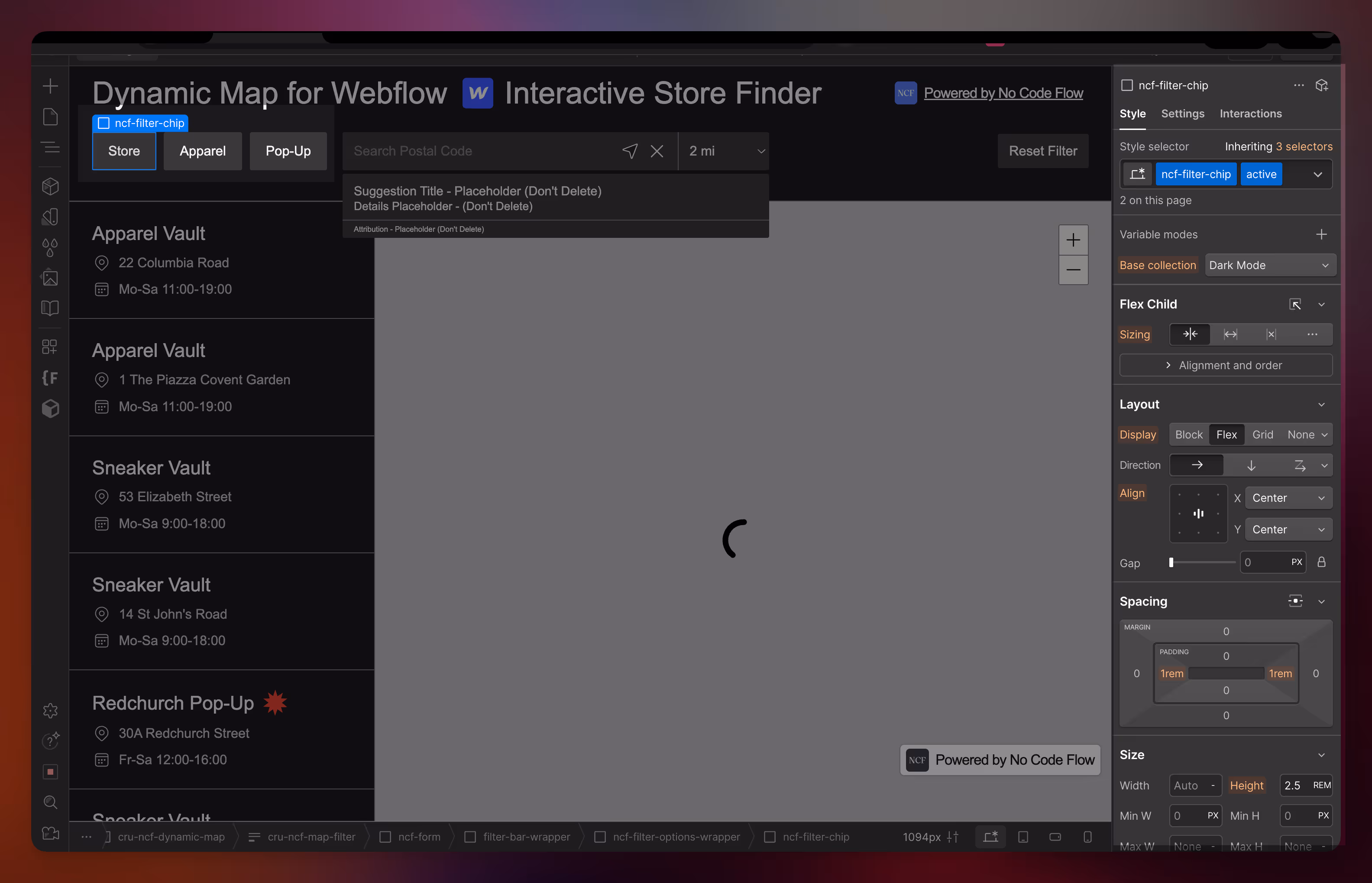Screen dimensions: 1372x883
Task: Open the Assets image icon
Action: pos(50,278)
